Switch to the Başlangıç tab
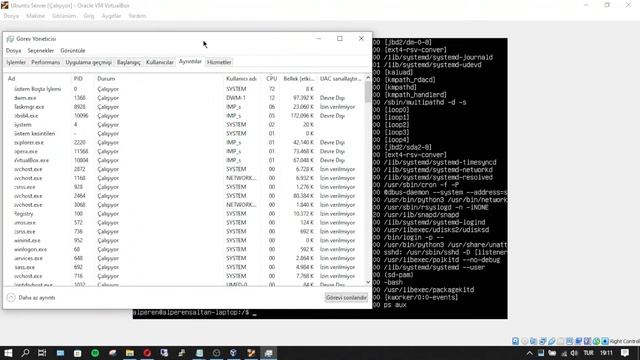Screen dimensions: 640x360 point(129,62)
